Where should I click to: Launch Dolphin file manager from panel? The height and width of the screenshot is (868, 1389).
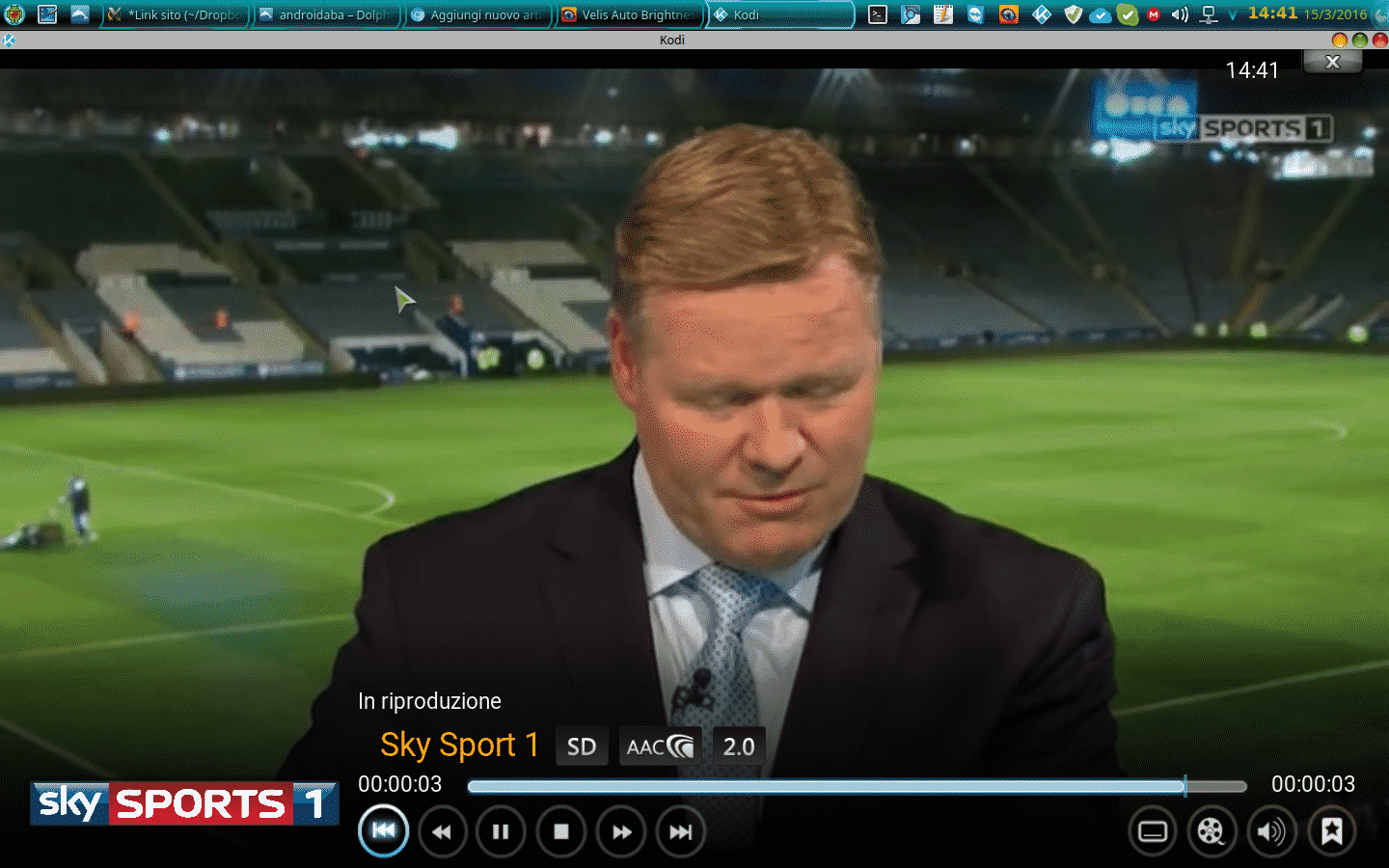(x=80, y=14)
